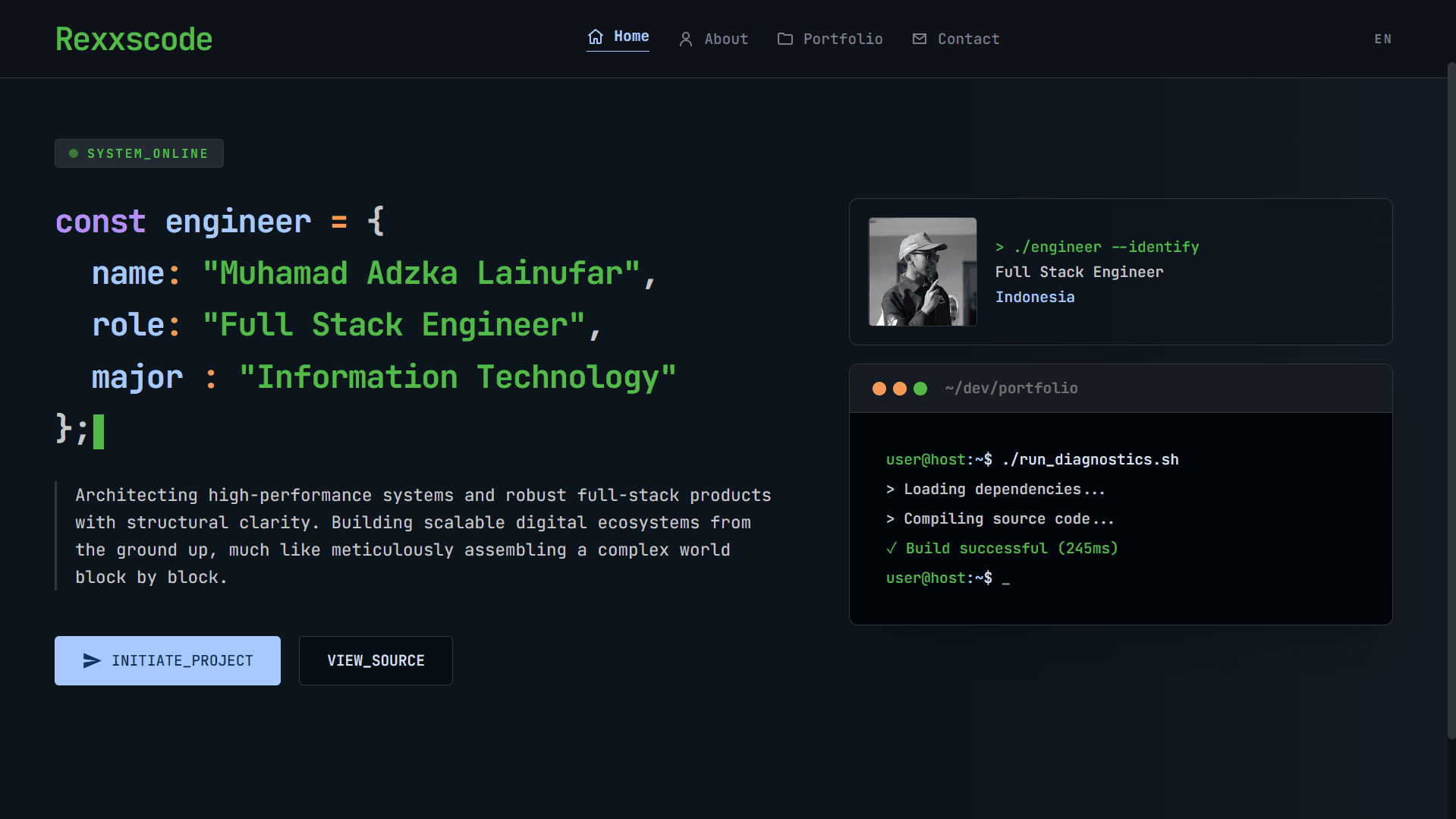
Task: Click the "Information Technology" major string
Action: point(458,377)
